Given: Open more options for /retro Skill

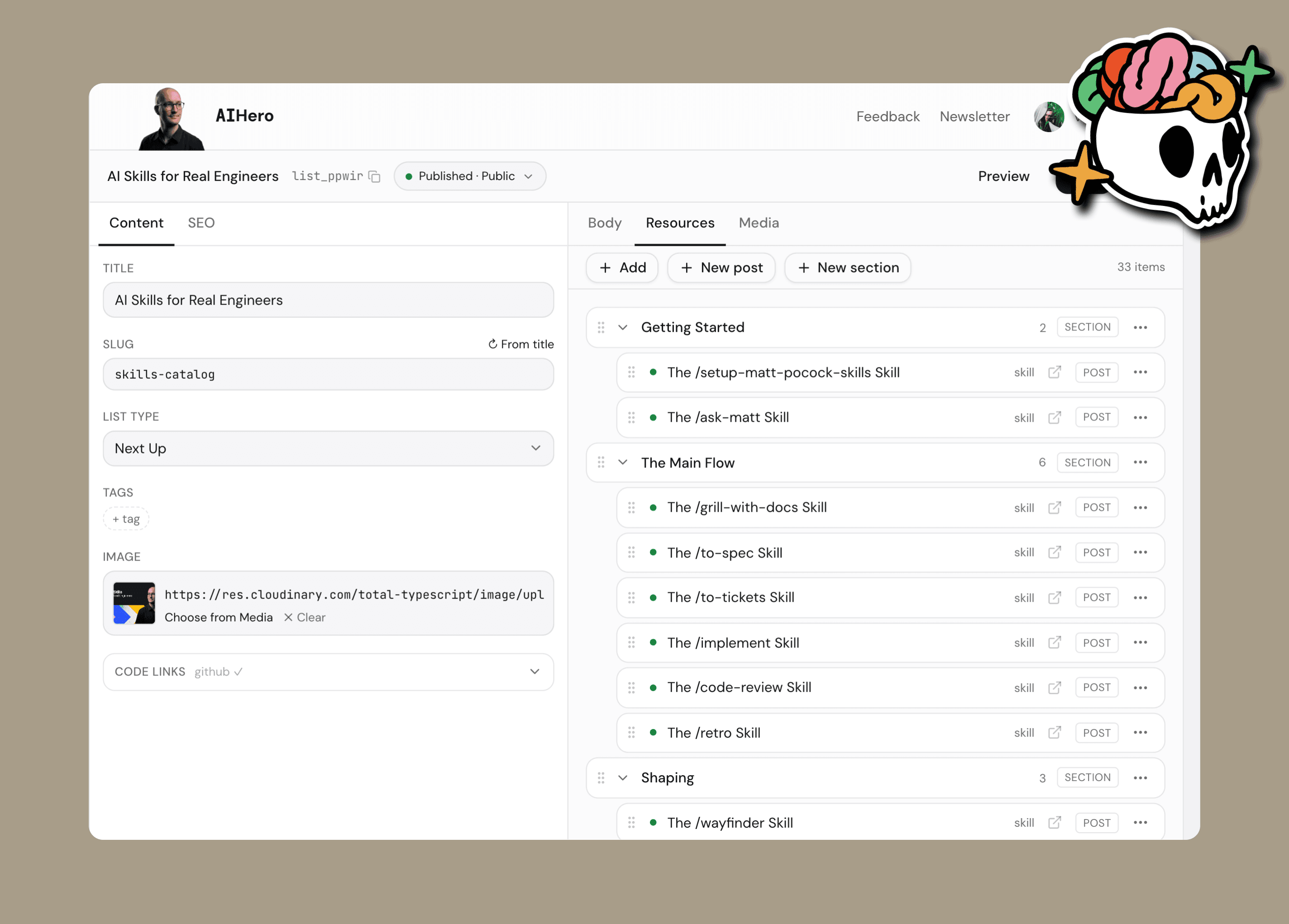Looking at the screenshot, I should point(1140,733).
